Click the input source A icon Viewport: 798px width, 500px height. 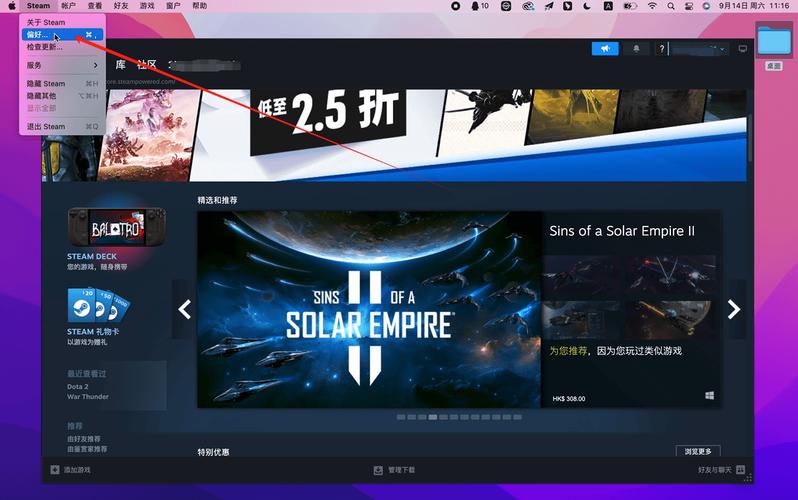(x=608, y=6)
